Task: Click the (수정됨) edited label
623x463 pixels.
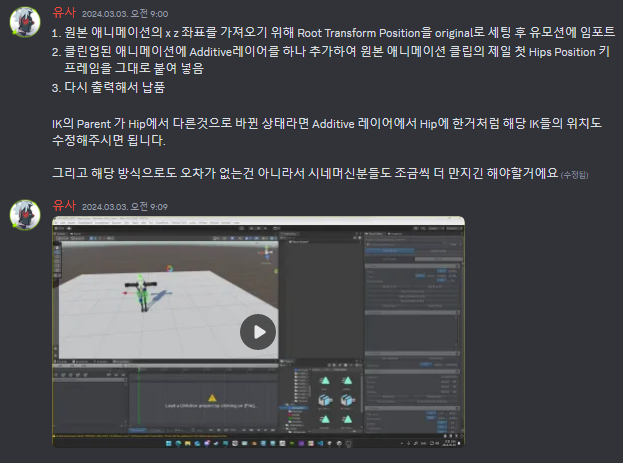Action: (x=575, y=175)
